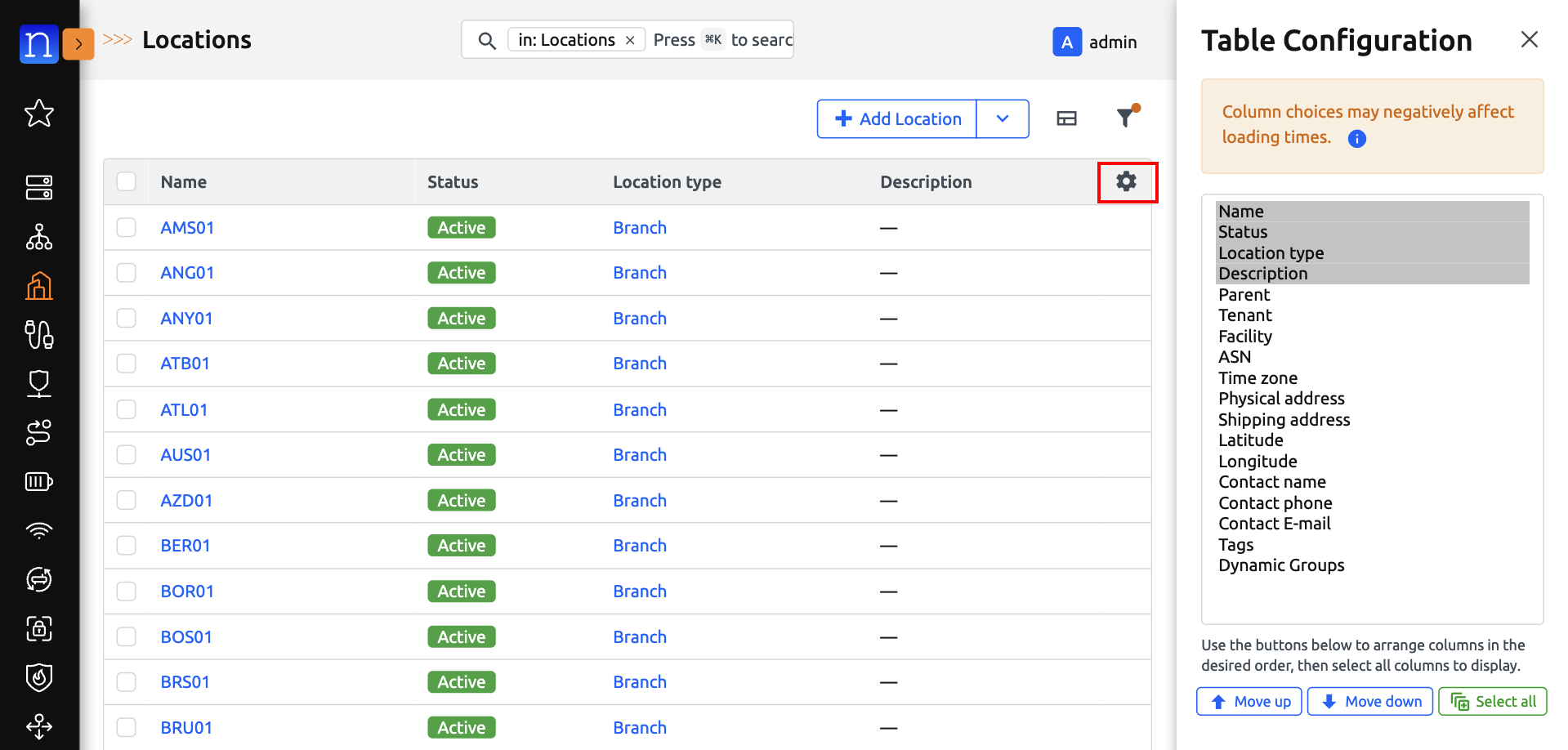The image size is (1568, 750).
Task: Expand the Add Location dropdown arrow
Action: pos(1003,119)
